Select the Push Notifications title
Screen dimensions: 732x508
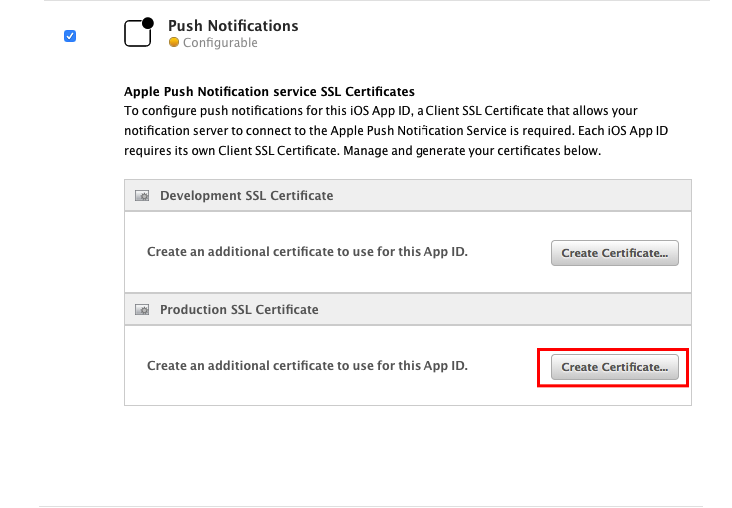click(233, 25)
